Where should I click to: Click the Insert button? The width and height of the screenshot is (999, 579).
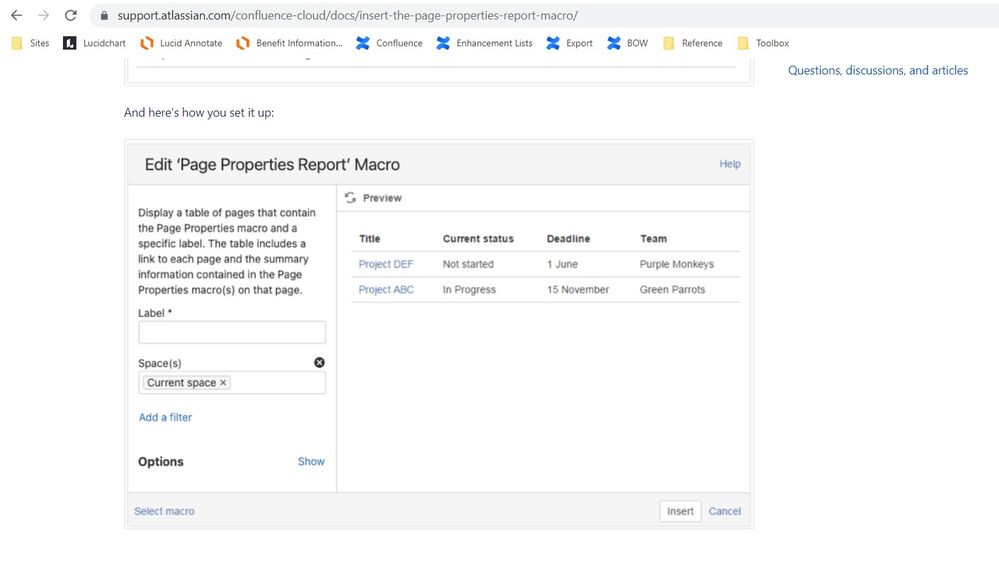(x=680, y=511)
